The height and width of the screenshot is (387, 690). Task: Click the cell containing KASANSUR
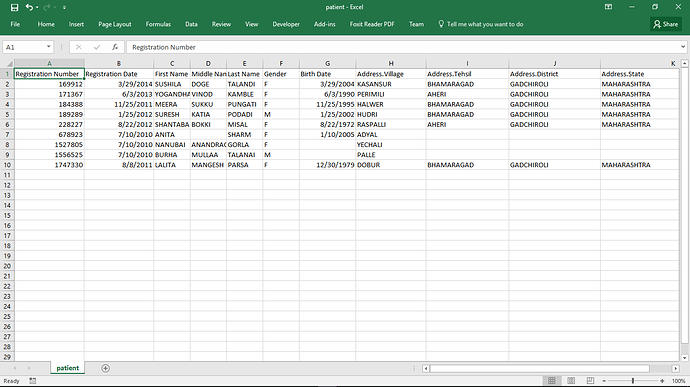click(x=391, y=84)
